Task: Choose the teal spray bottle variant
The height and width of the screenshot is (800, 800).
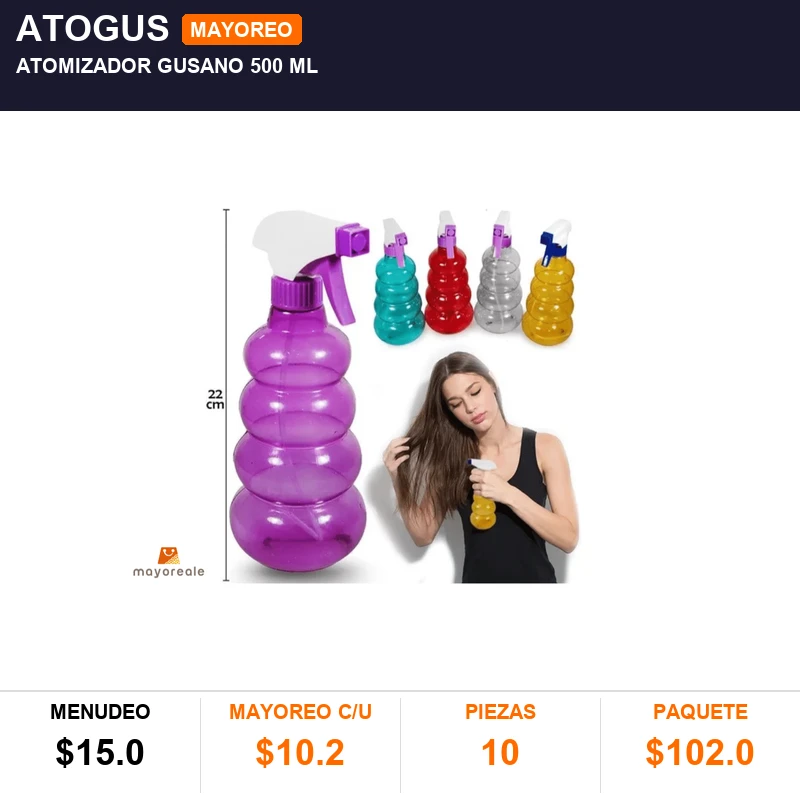Action: point(398,282)
